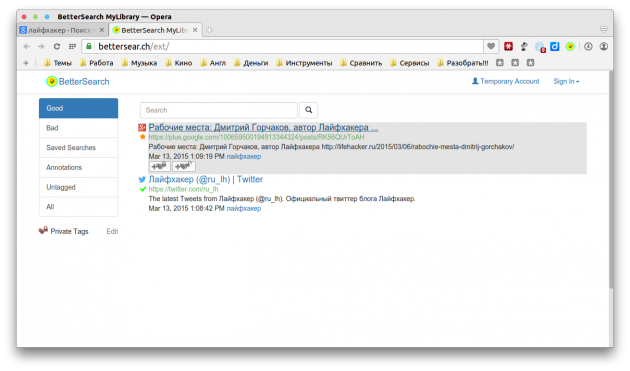Reload the current page
The width and height of the screenshot is (630, 371).
(x=57, y=47)
